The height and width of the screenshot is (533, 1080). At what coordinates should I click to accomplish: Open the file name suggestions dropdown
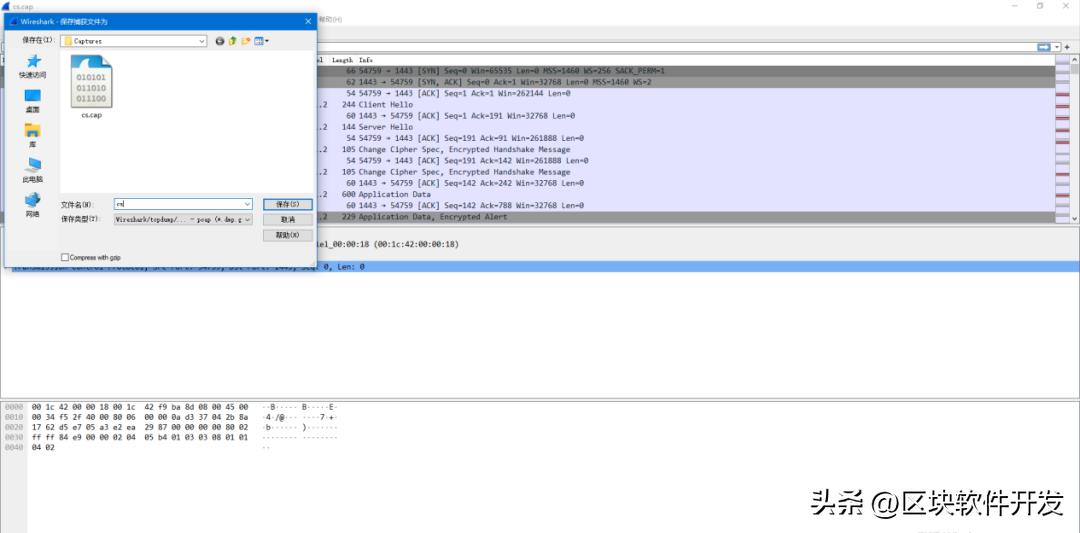248,205
